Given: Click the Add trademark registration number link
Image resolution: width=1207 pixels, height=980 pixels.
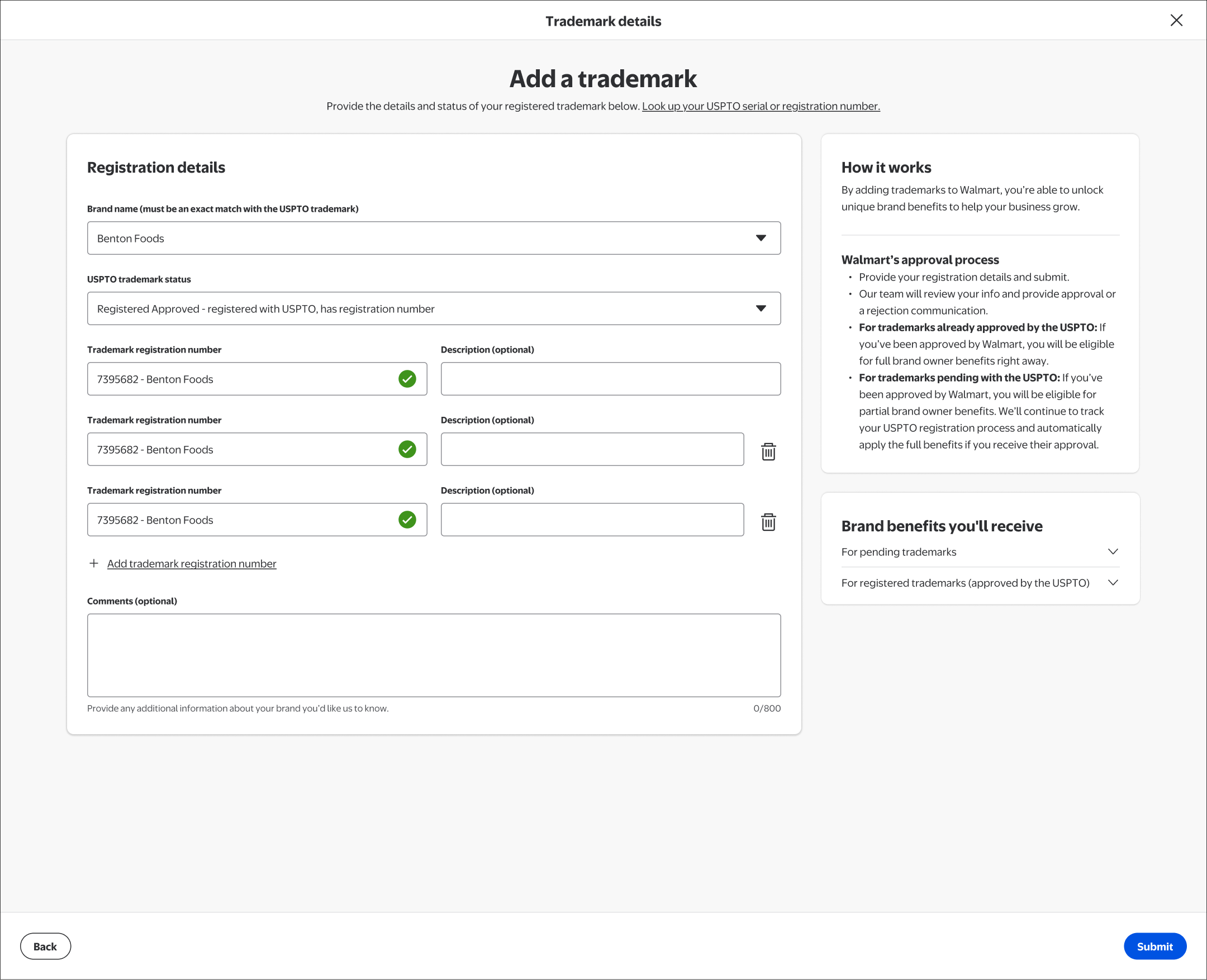Looking at the screenshot, I should click(x=191, y=563).
